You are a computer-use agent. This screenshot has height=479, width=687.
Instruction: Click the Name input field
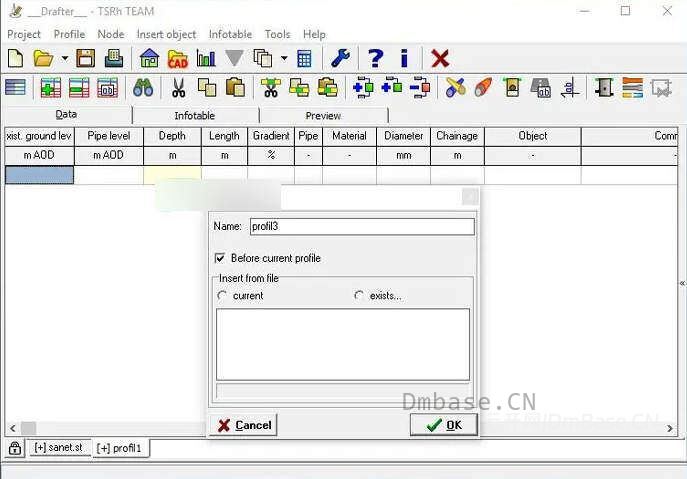click(x=362, y=227)
